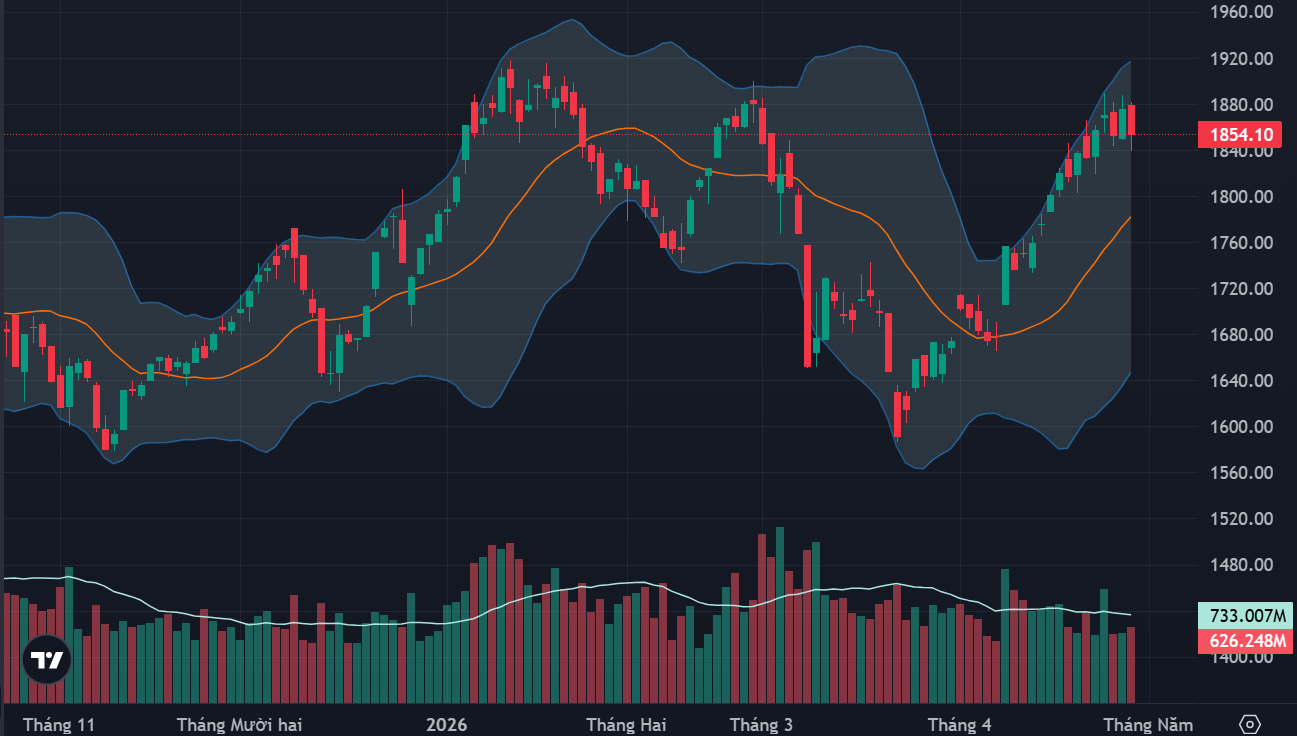The width and height of the screenshot is (1297, 736).
Task: Select the red 626.248M volume label
Action: coord(1240,640)
